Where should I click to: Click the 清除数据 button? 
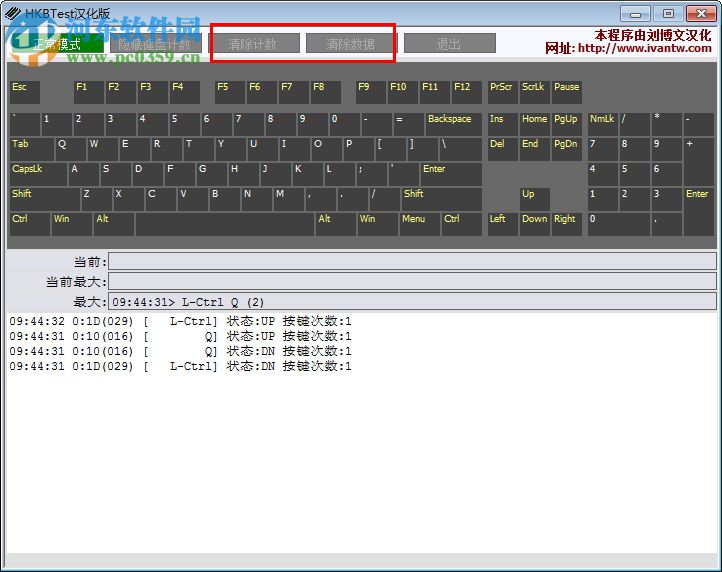351,44
